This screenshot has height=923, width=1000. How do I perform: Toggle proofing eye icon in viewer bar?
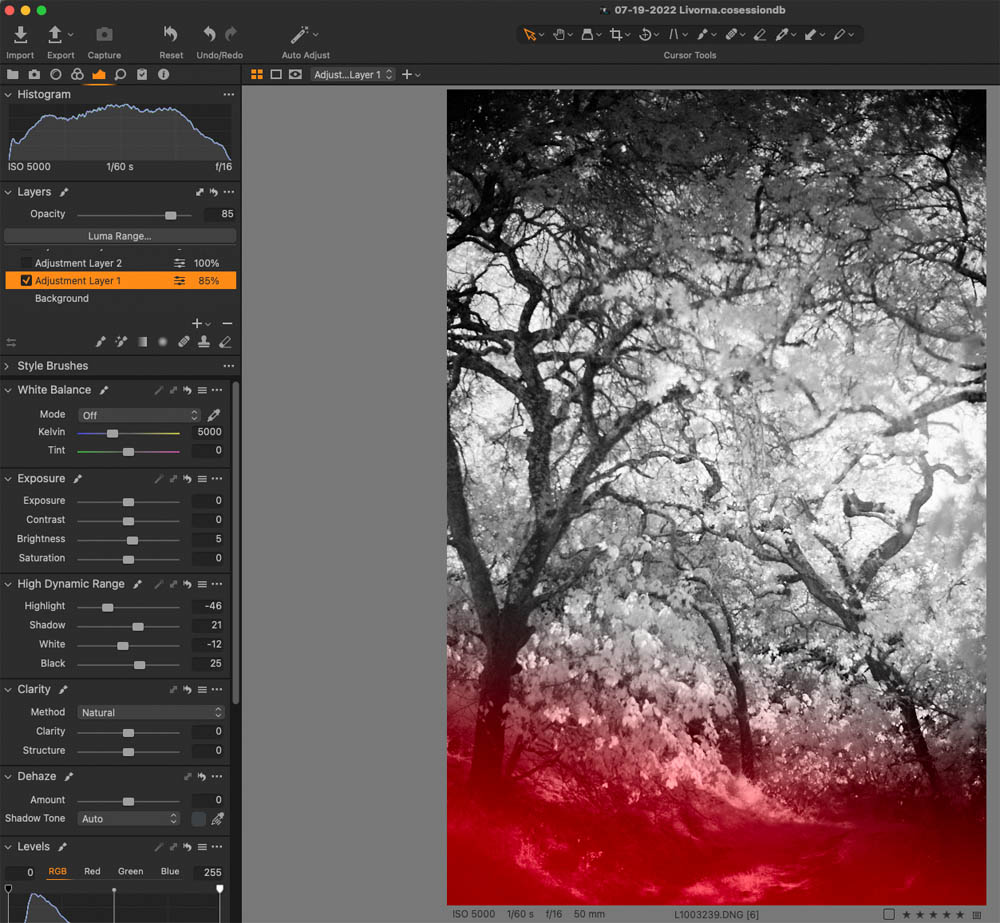(x=295, y=75)
